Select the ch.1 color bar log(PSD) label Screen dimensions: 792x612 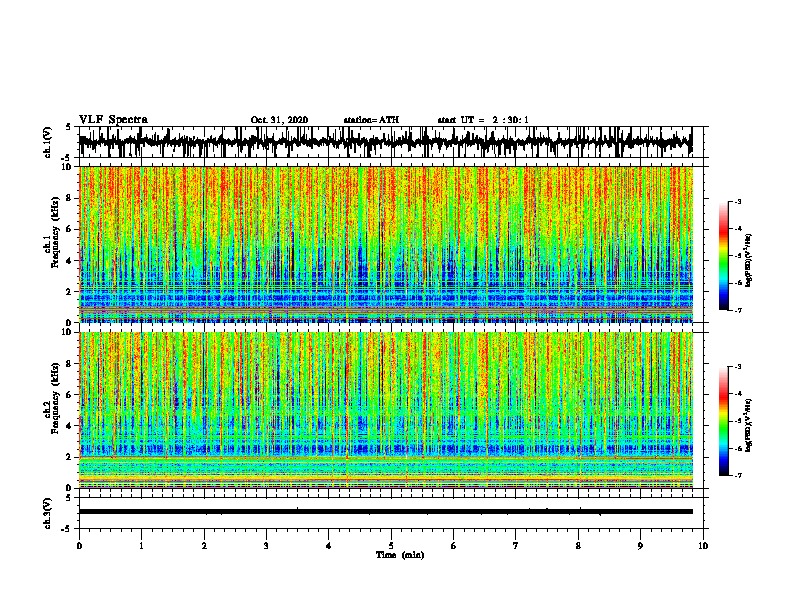(x=749, y=260)
